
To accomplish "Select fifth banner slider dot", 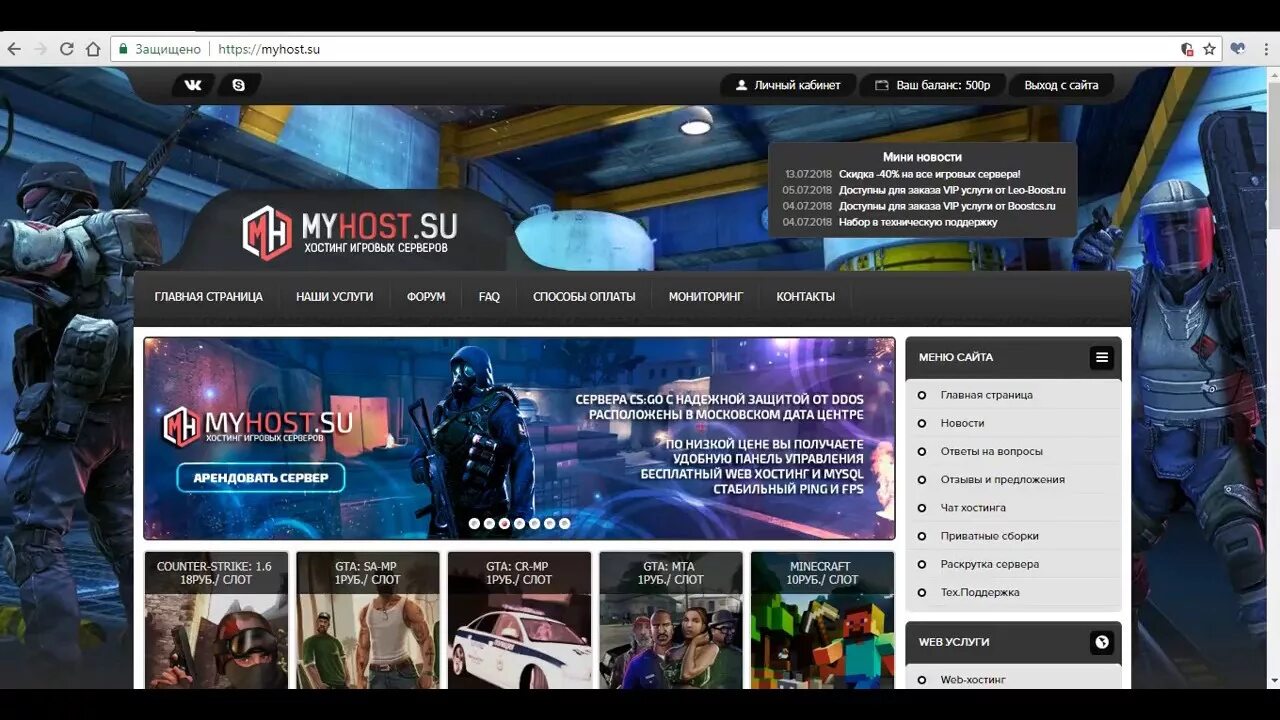I will click(534, 523).
